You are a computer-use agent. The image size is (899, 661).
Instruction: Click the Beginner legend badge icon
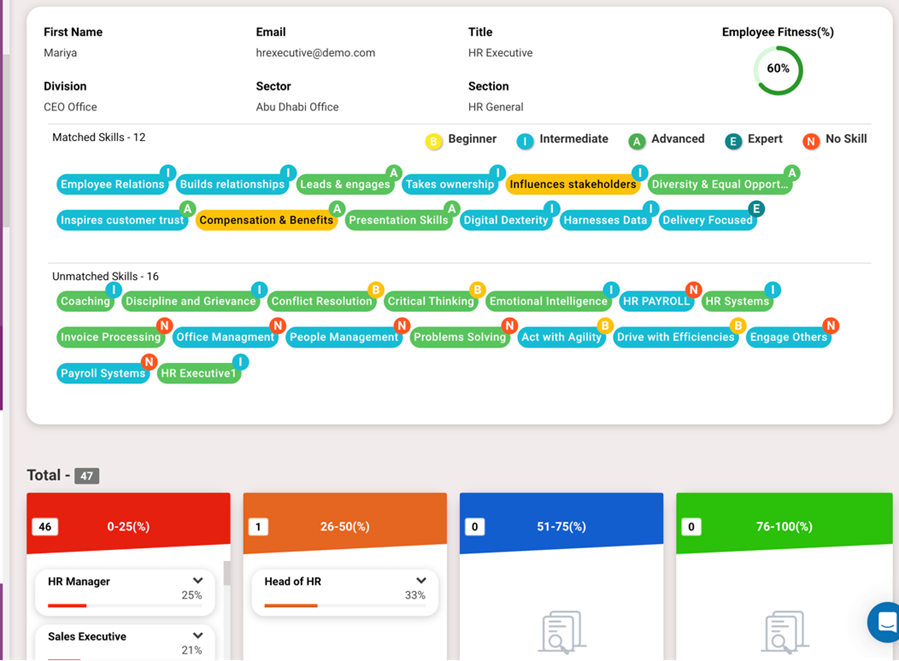tap(434, 142)
